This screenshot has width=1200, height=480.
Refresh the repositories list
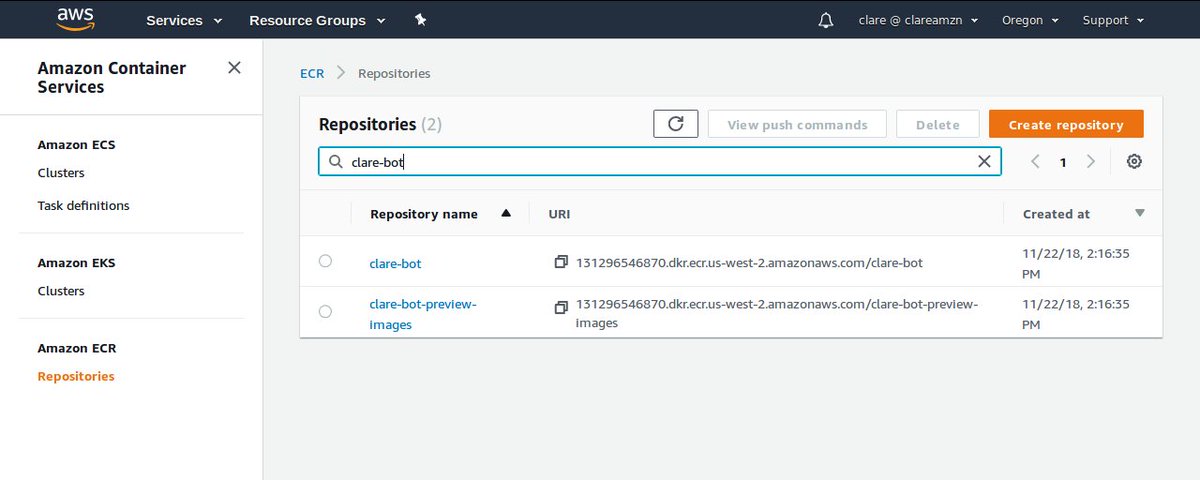pos(675,124)
